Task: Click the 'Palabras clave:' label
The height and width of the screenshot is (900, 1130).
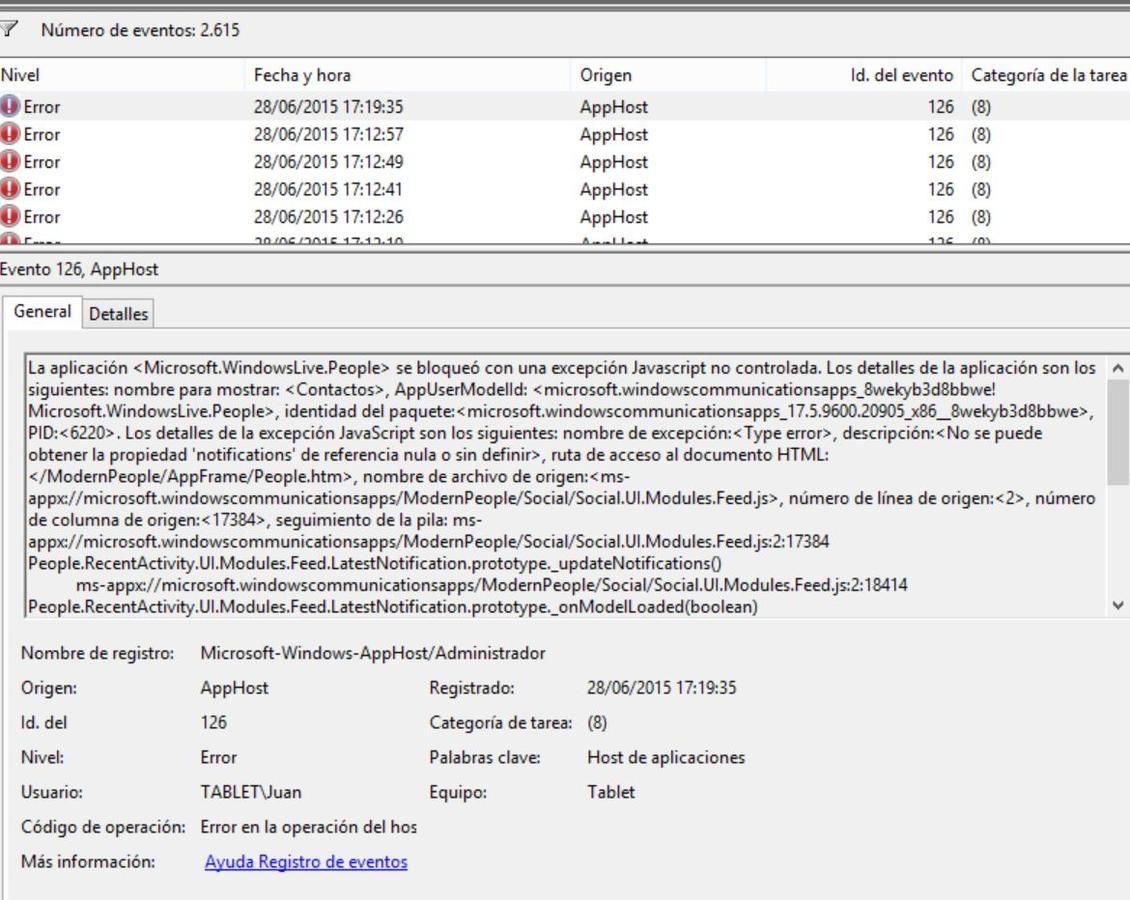Action: tap(485, 757)
